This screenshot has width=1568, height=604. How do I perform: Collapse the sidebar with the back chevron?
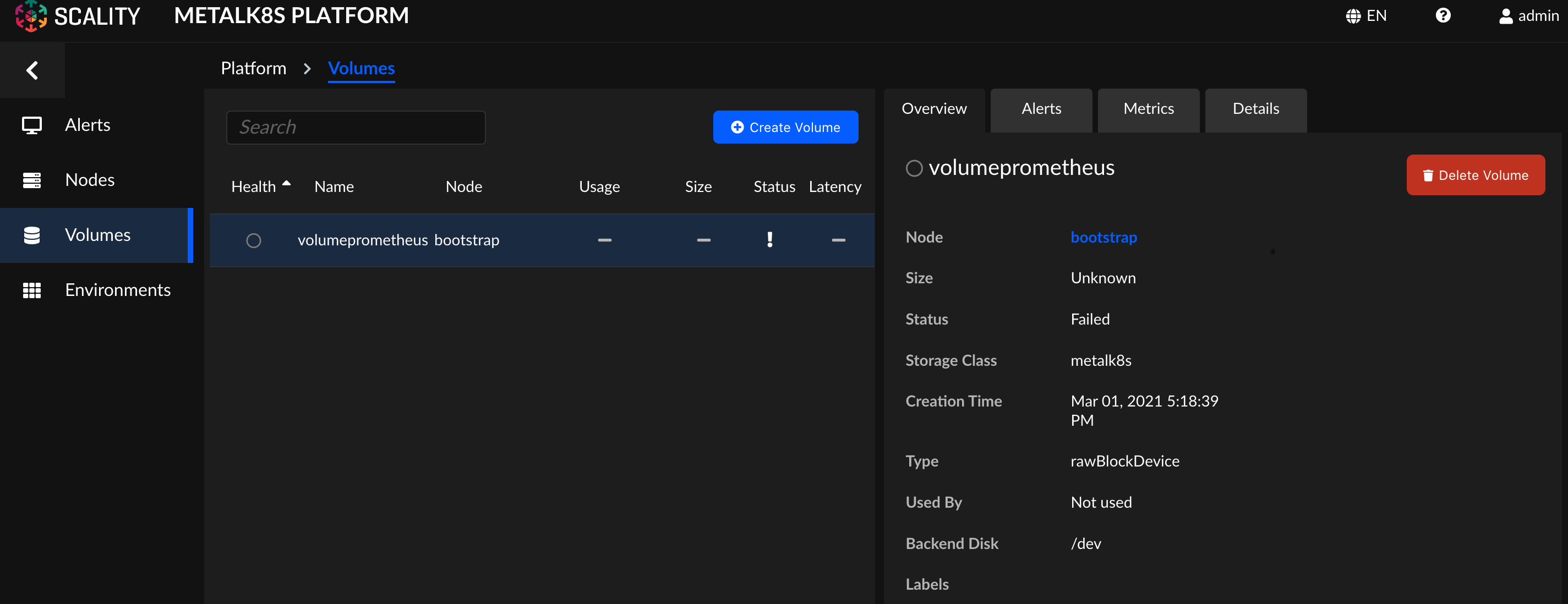[x=32, y=70]
